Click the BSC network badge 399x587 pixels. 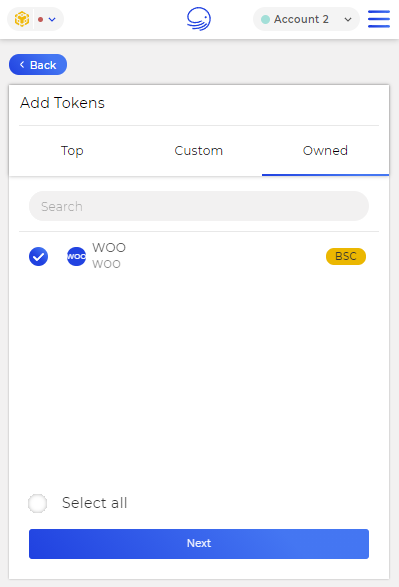tap(346, 256)
